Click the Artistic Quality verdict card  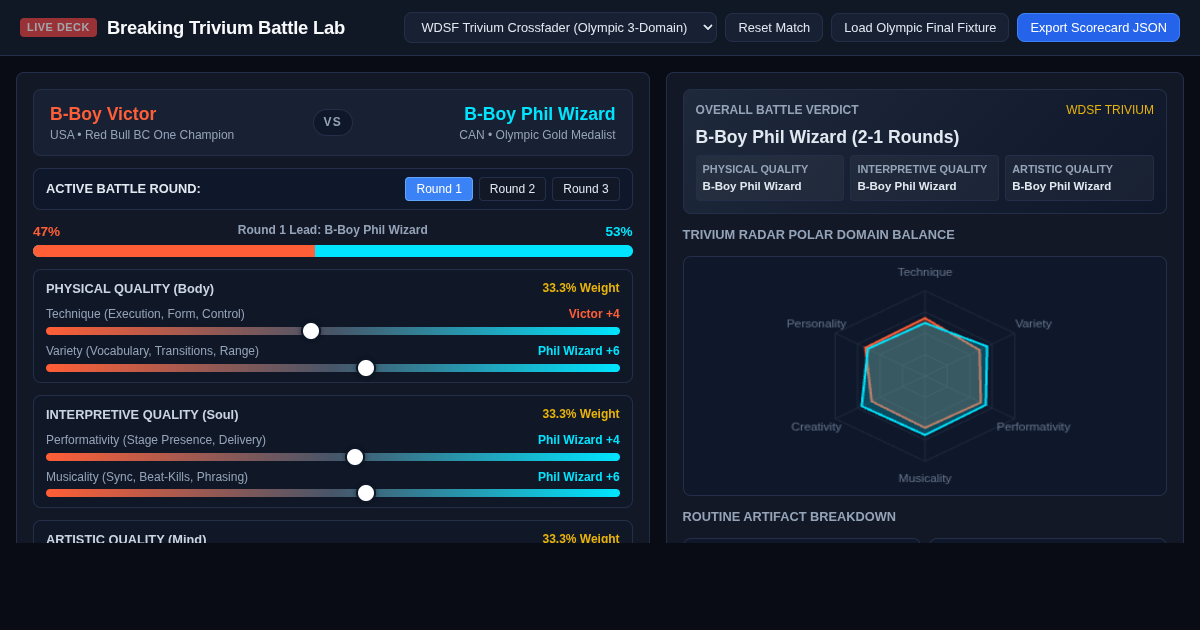pyautogui.click(x=1079, y=178)
